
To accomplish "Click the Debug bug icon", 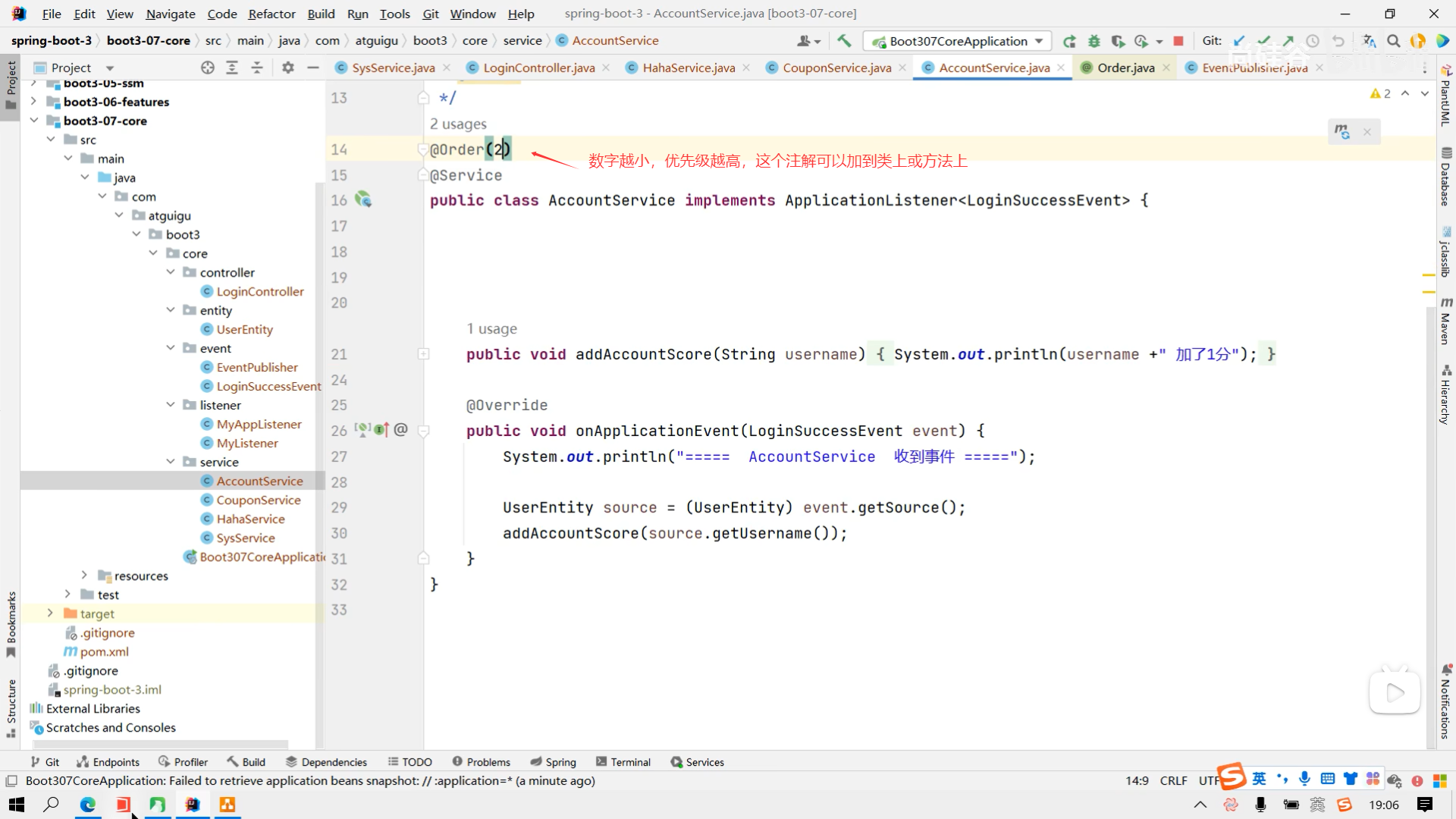I will [1094, 41].
